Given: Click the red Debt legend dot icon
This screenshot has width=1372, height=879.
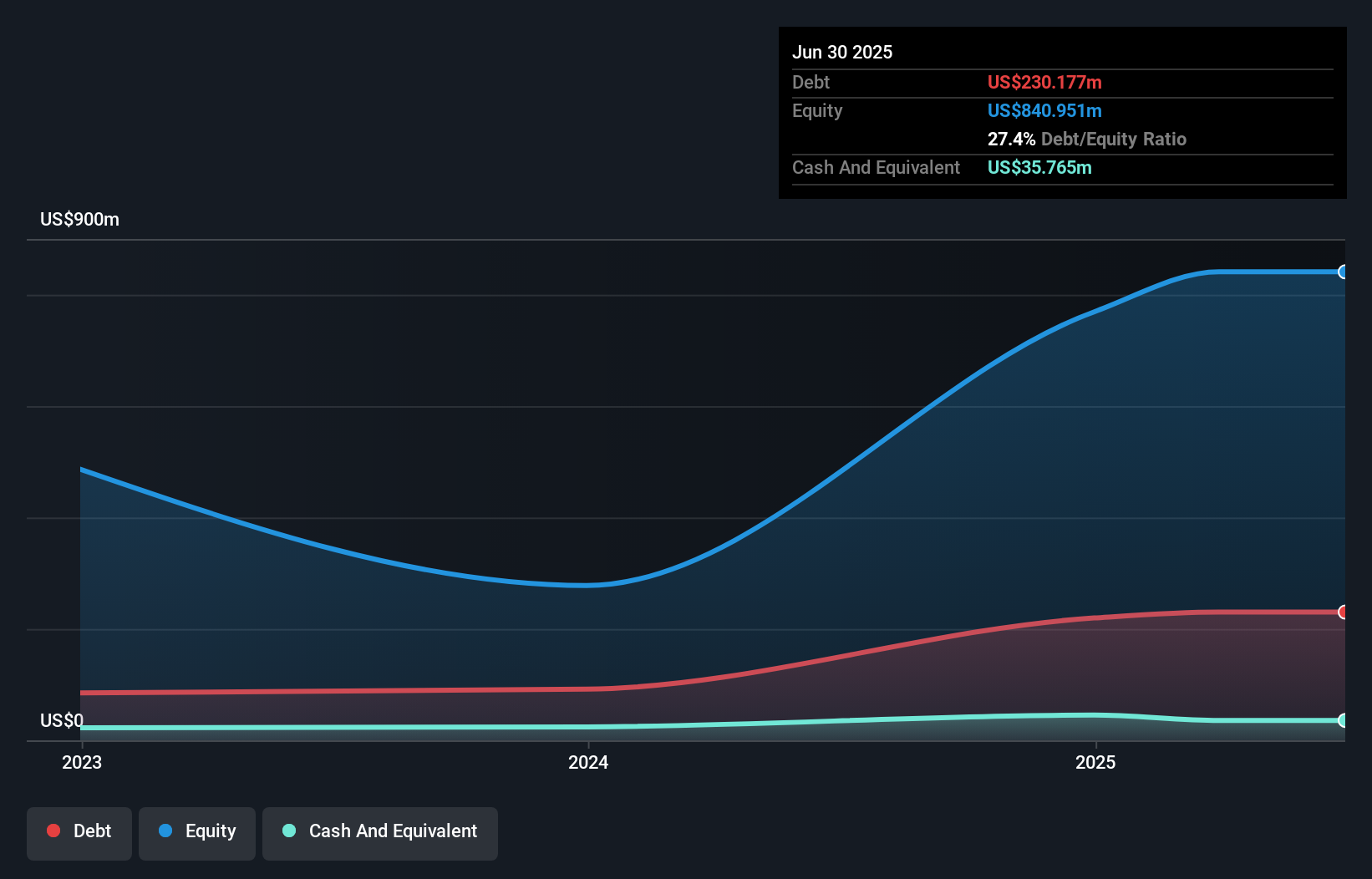Looking at the screenshot, I should tap(52, 831).
